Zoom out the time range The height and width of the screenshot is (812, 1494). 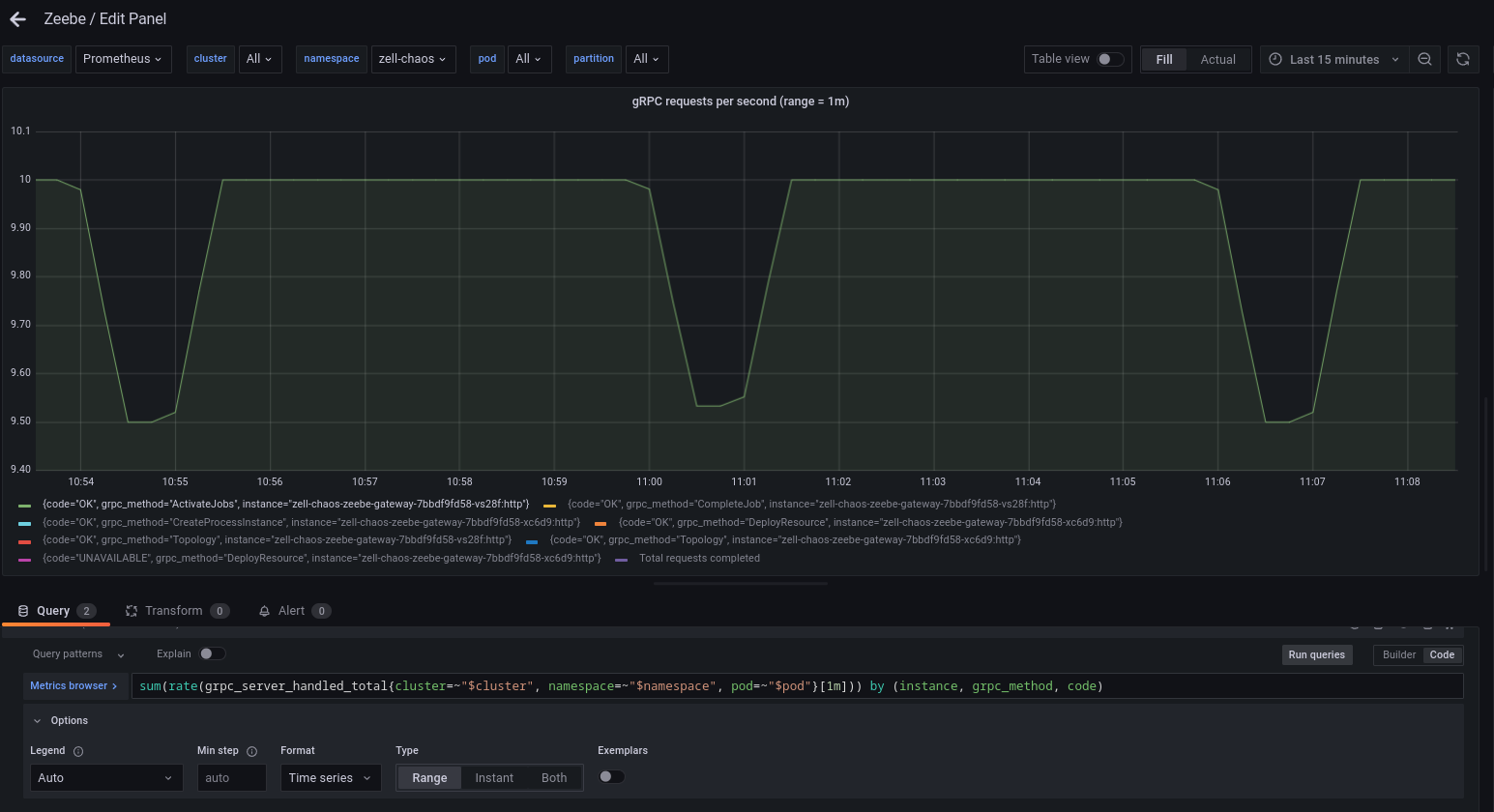point(1424,59)
